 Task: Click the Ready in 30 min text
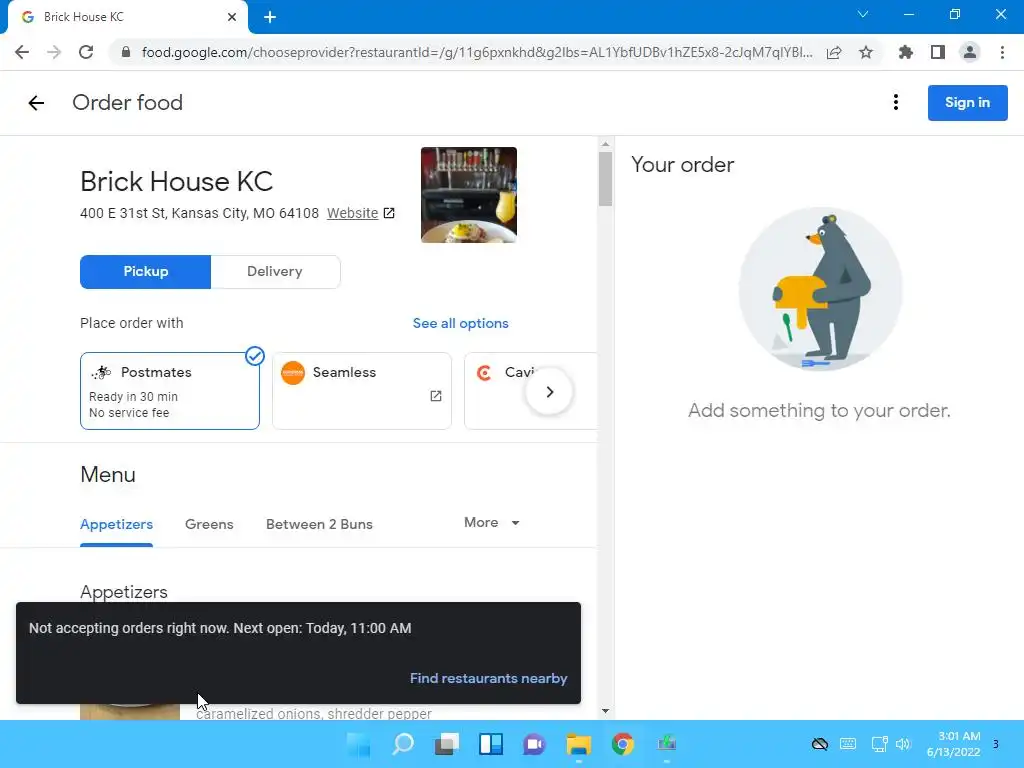coord(133,396)
